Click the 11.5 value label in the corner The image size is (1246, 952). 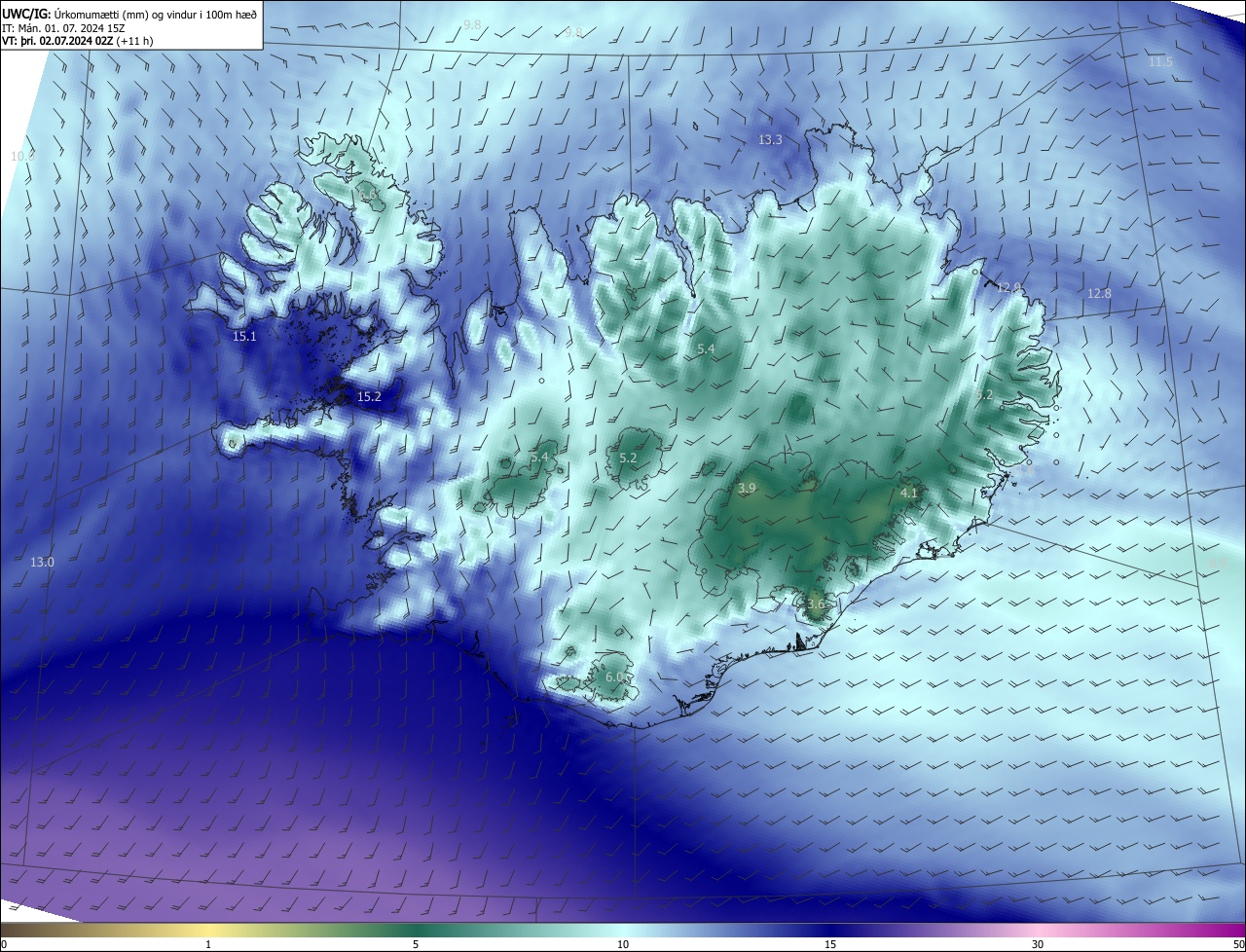1160,62
